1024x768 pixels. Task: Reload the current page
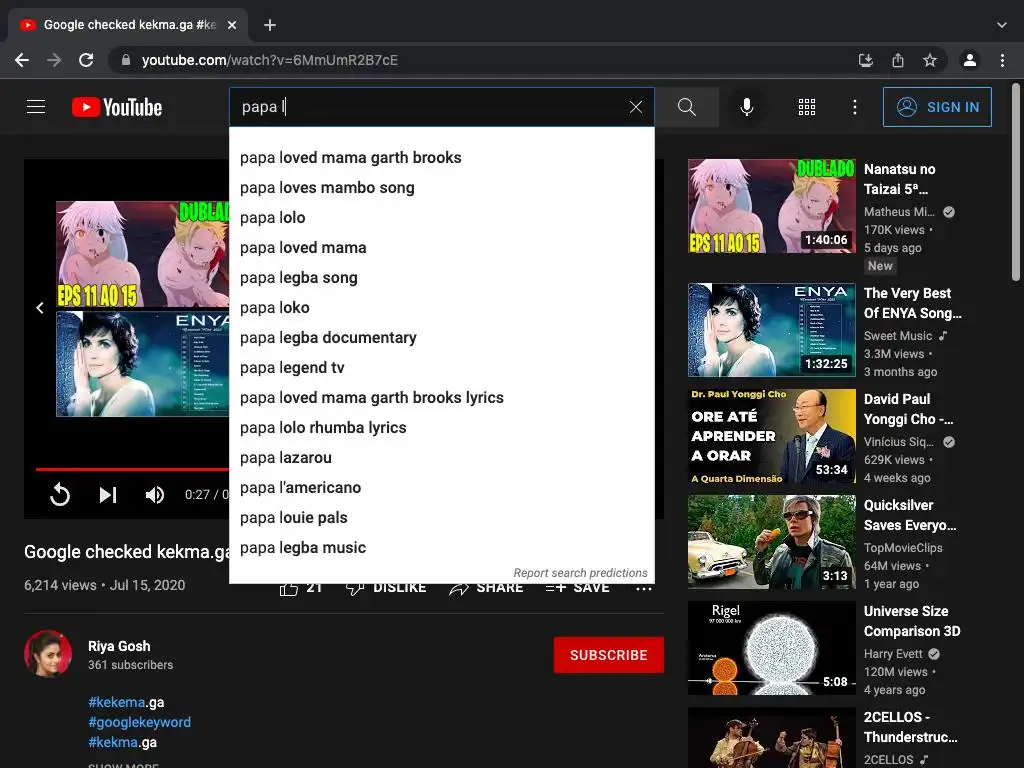pos(86,60)
